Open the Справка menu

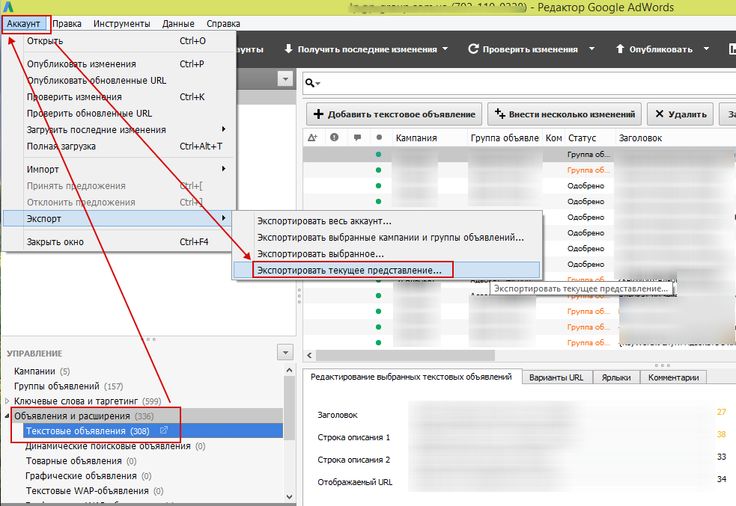click(x=223, y=23)
